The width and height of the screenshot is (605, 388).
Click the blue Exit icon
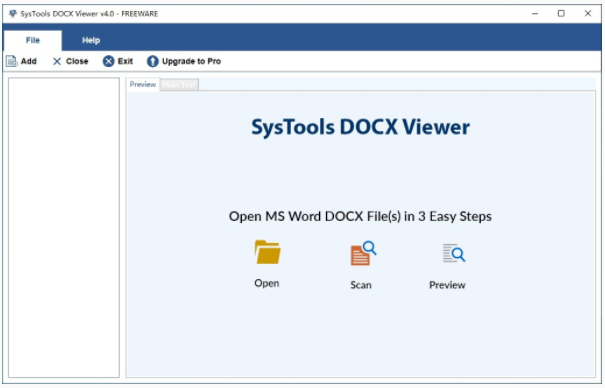[108, 61]
